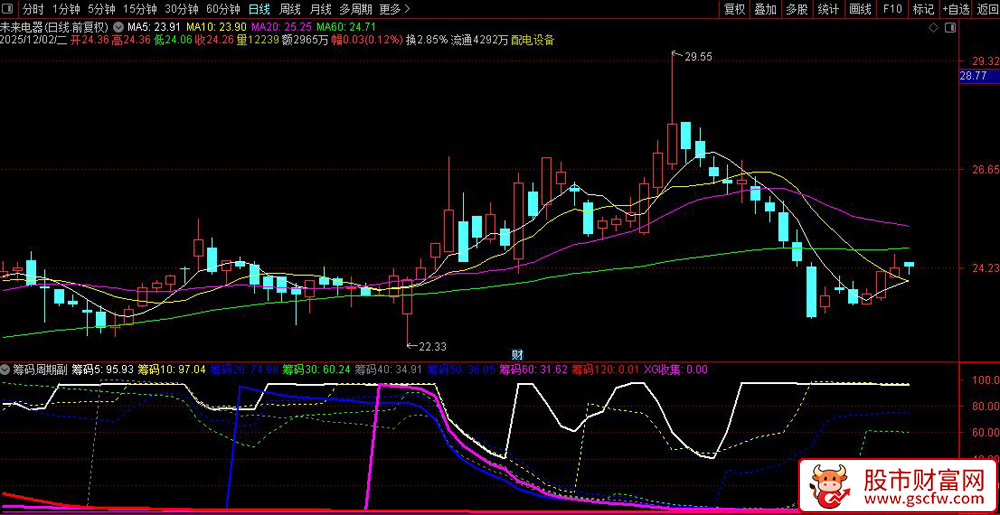Add stock with +自选 button

click(955, 9)
